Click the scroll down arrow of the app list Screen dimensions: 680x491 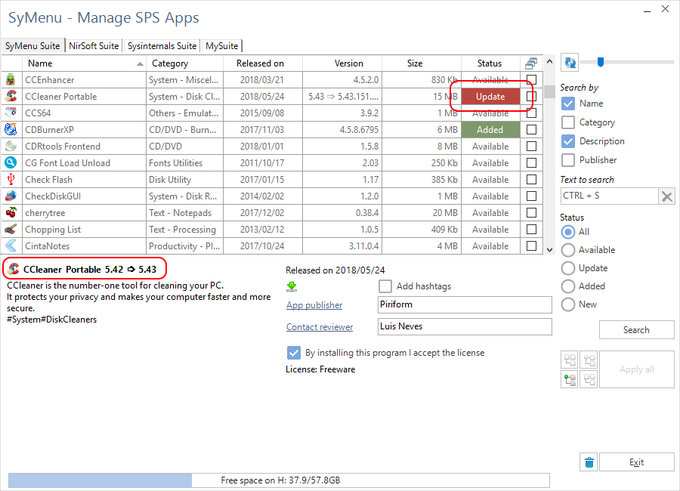click(549, 249)
